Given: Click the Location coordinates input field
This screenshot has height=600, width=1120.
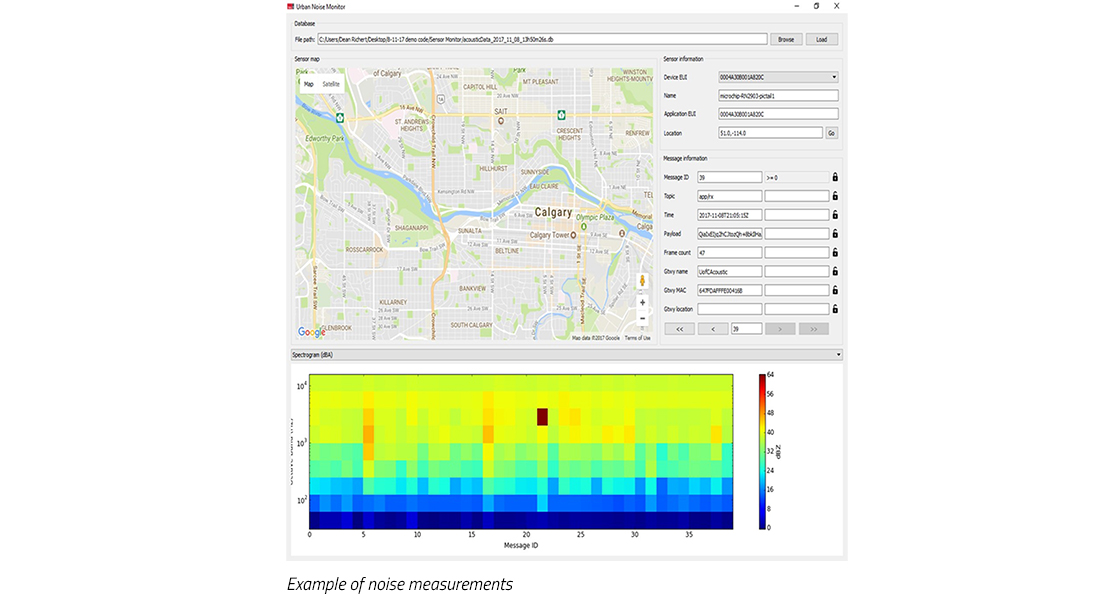Looking at the screenshot, I should (x=770, y=133).
